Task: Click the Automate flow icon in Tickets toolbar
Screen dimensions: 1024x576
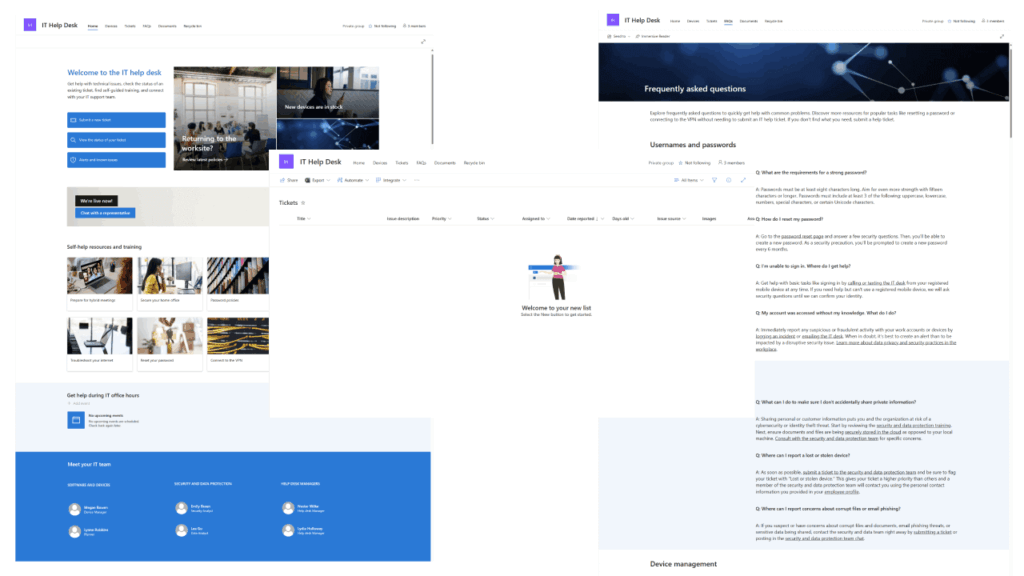Action: click(340, 180)
